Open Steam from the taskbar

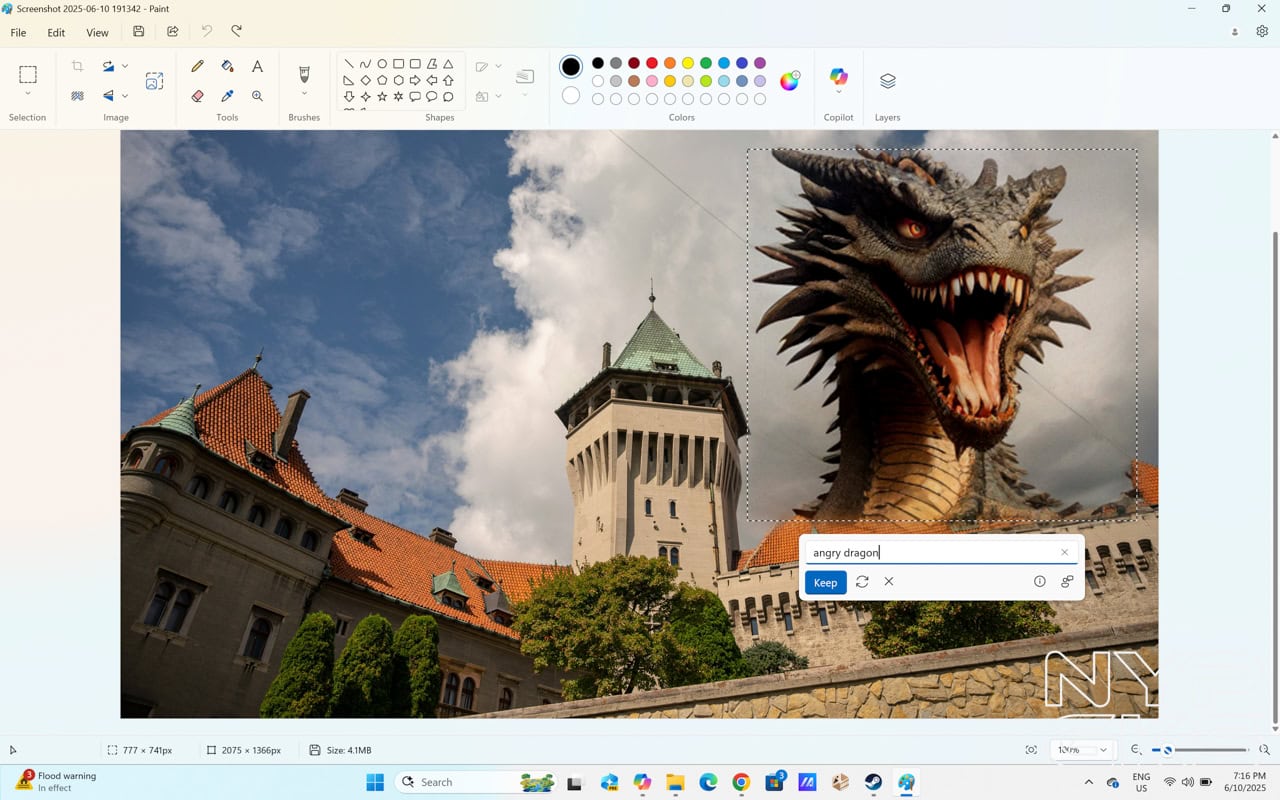[x=873, y=782]
